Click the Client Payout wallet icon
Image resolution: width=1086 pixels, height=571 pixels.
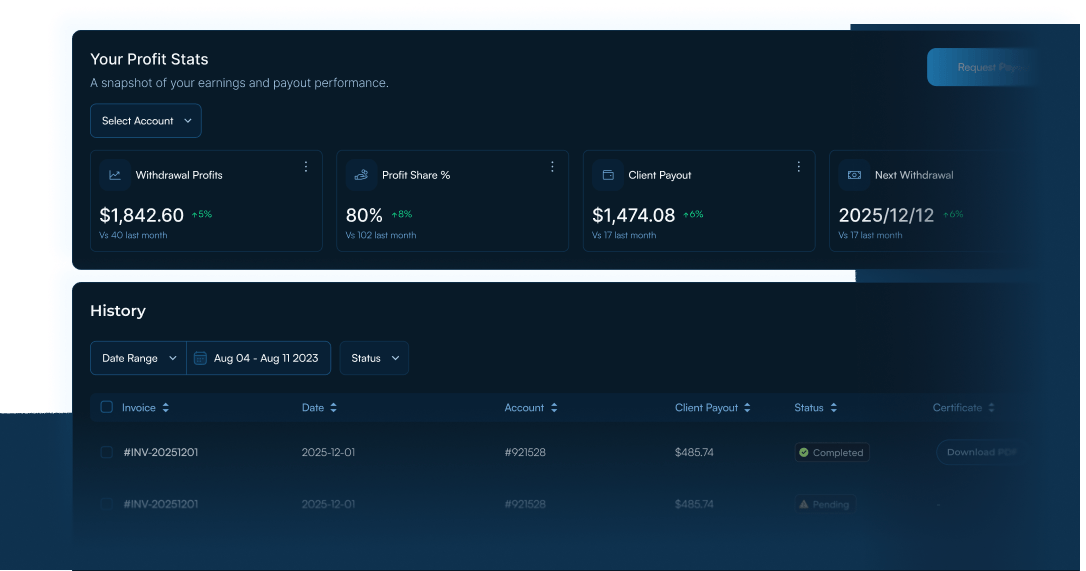pos(608,175)
